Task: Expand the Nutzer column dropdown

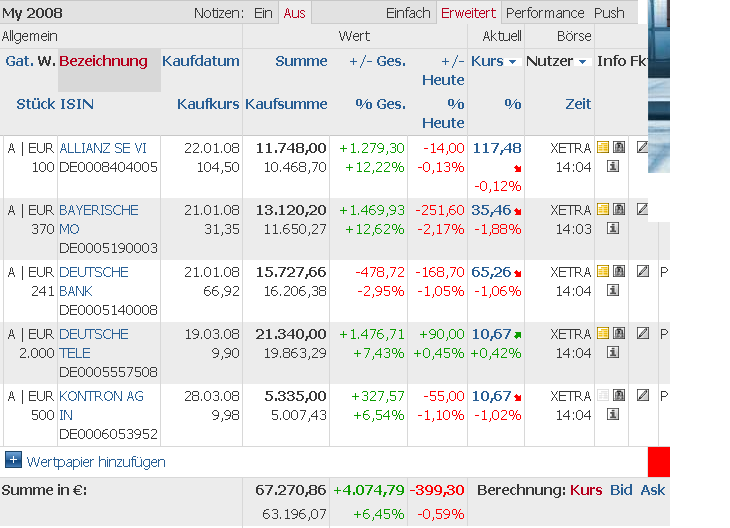Action: click(582, 62)
